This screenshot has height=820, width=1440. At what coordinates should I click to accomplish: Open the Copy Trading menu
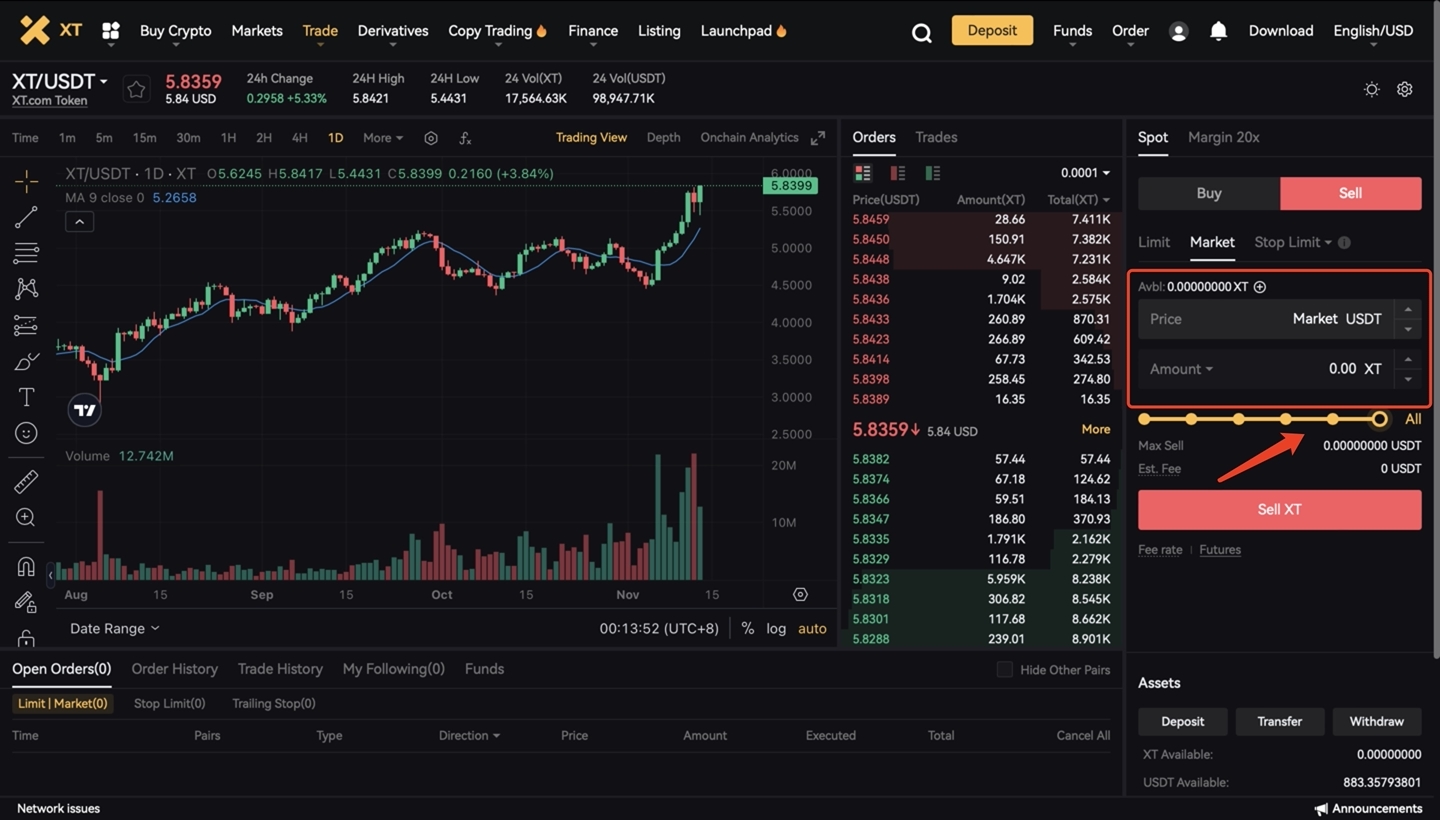click(x=497, y=31)
